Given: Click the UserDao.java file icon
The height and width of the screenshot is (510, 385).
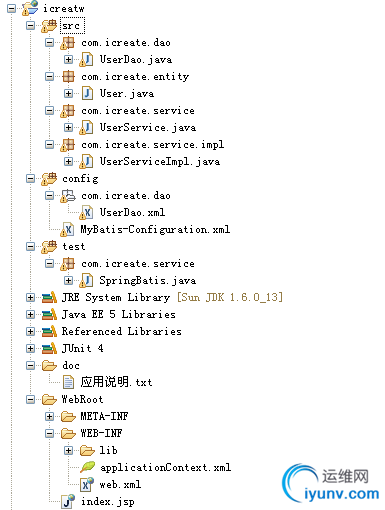Looking at the screenshot, I should click(86, 59).
